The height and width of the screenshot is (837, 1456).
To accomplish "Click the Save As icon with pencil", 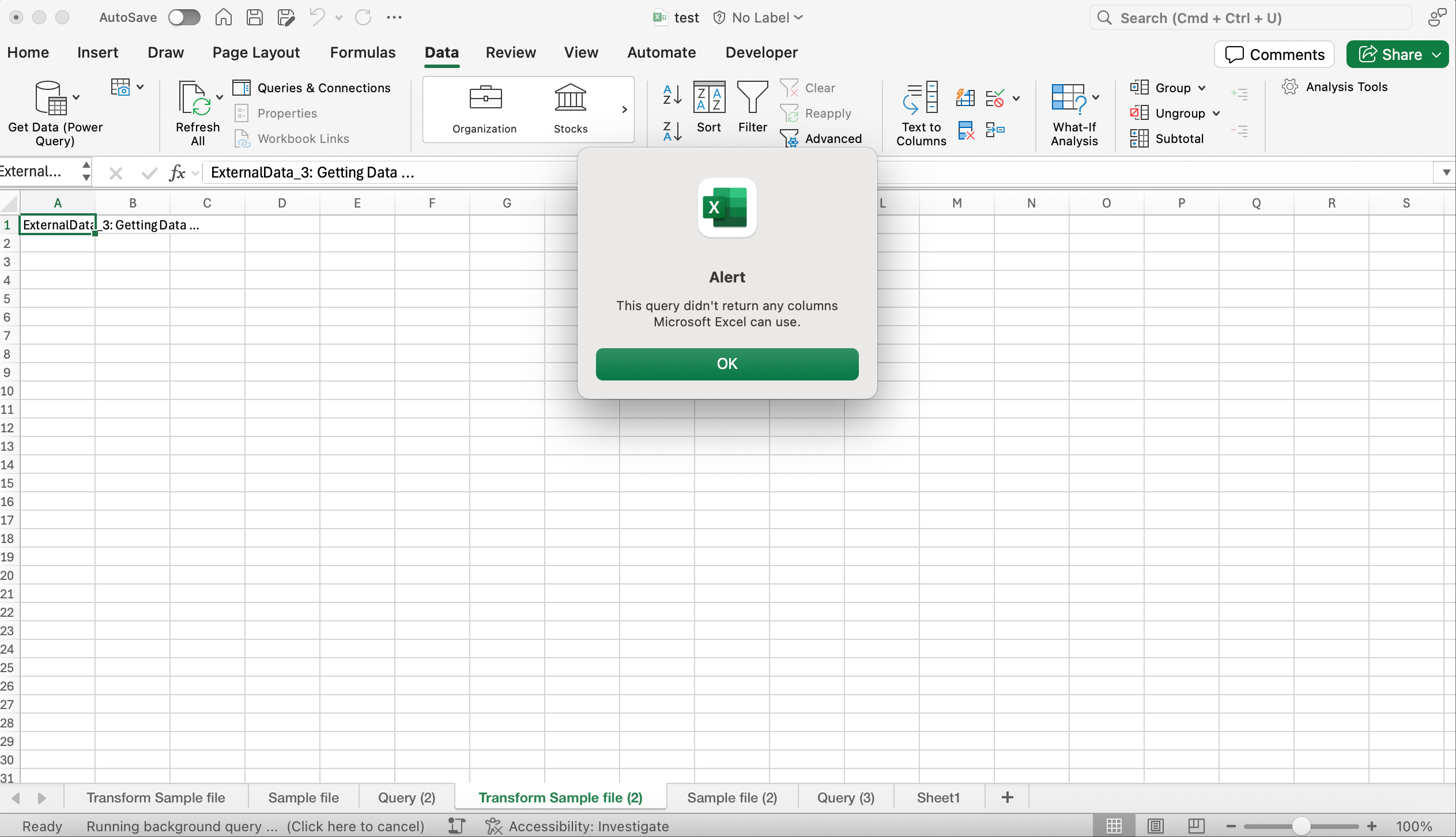I will point(286,17).
